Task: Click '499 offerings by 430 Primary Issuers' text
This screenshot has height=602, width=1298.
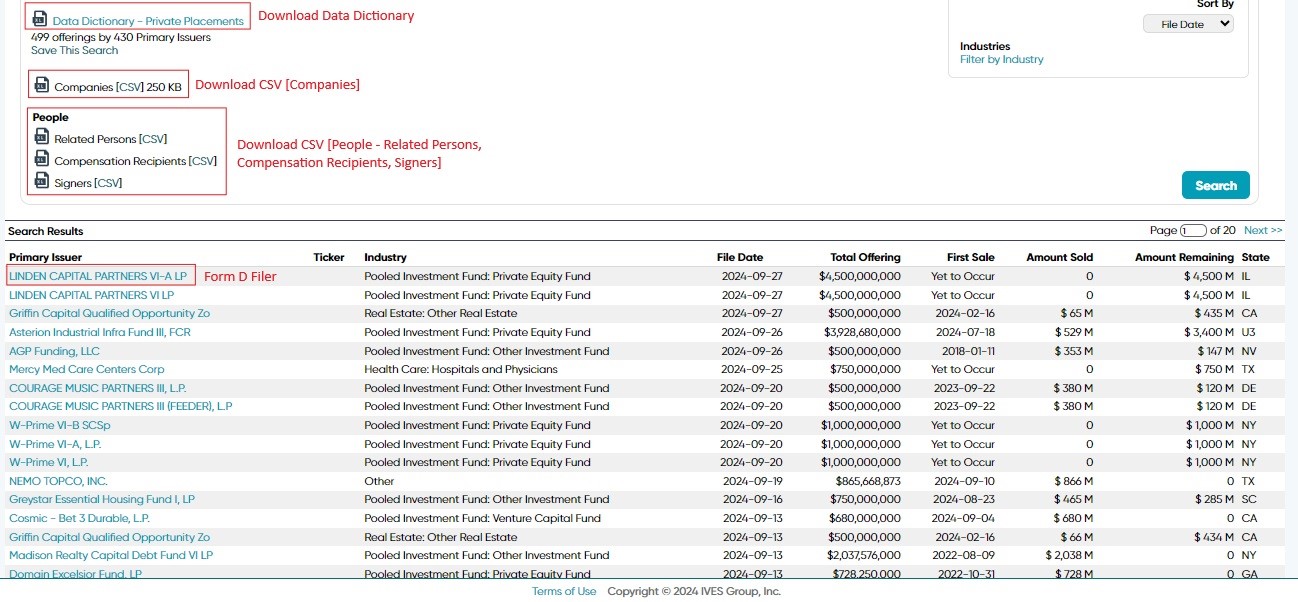Action: [x=121, y=37]
